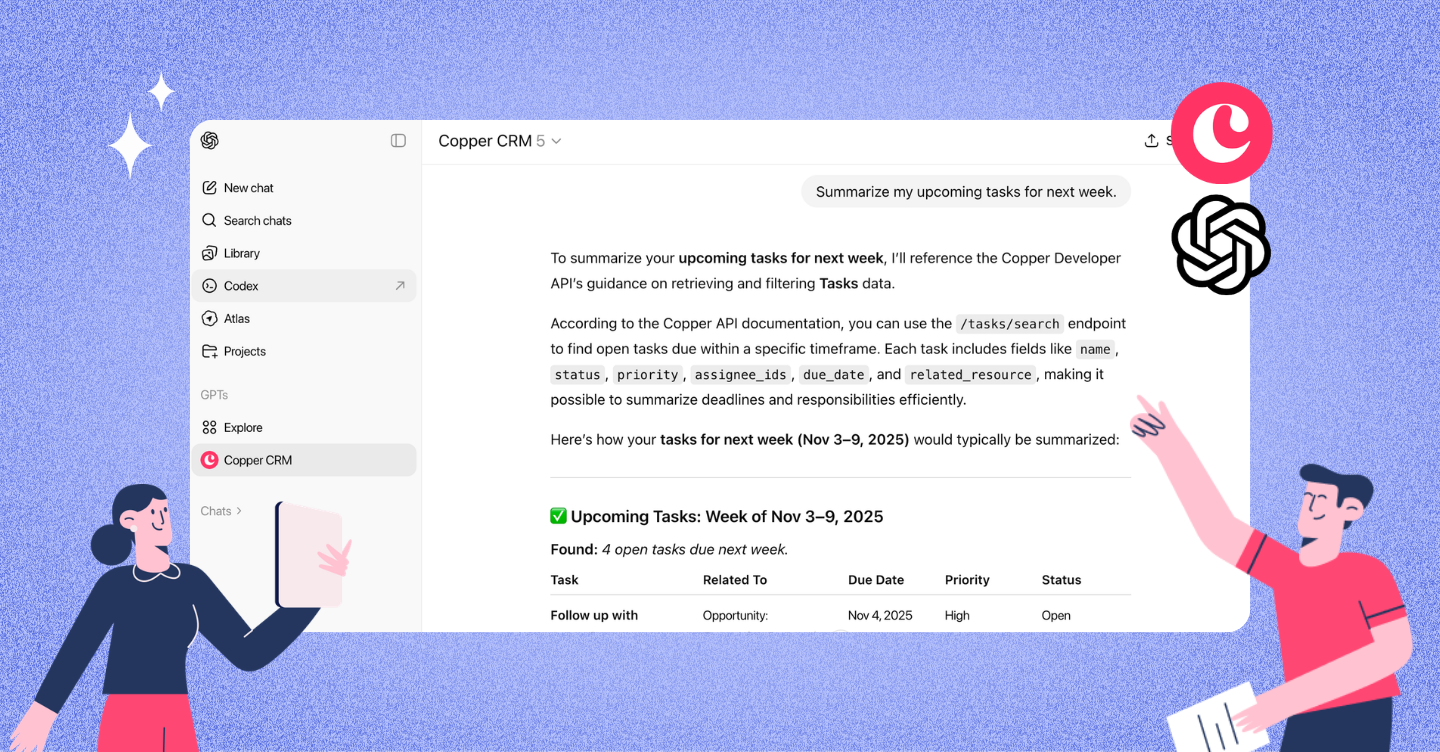1440x752 pixels.
Task: Click the Atlas compass icon
Action: (x=209, y=319)
